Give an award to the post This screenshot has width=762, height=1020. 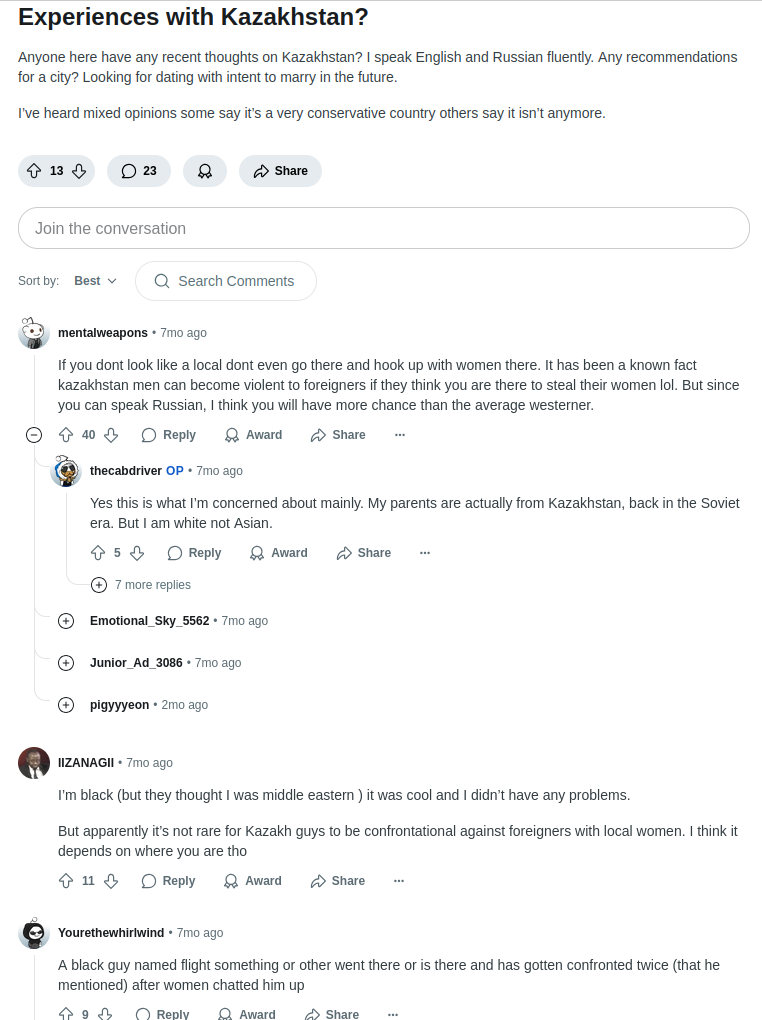[x=205, y=171]
